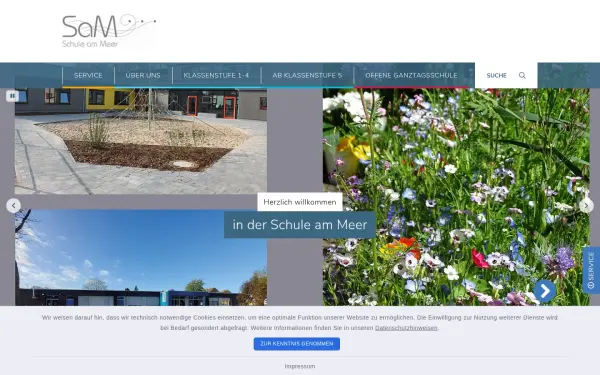Click the schoolyard photo thumbnail
This screenshot has width=600, height=375.
coord(141,141)
